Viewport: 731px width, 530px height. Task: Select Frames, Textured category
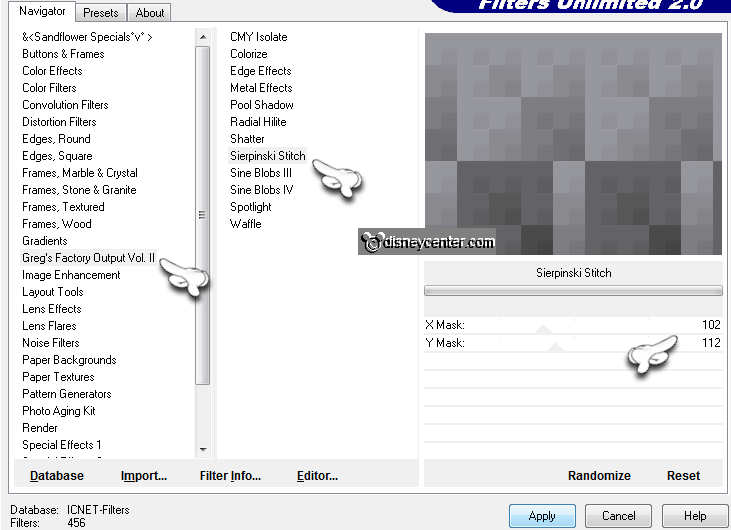click(63, 207)
